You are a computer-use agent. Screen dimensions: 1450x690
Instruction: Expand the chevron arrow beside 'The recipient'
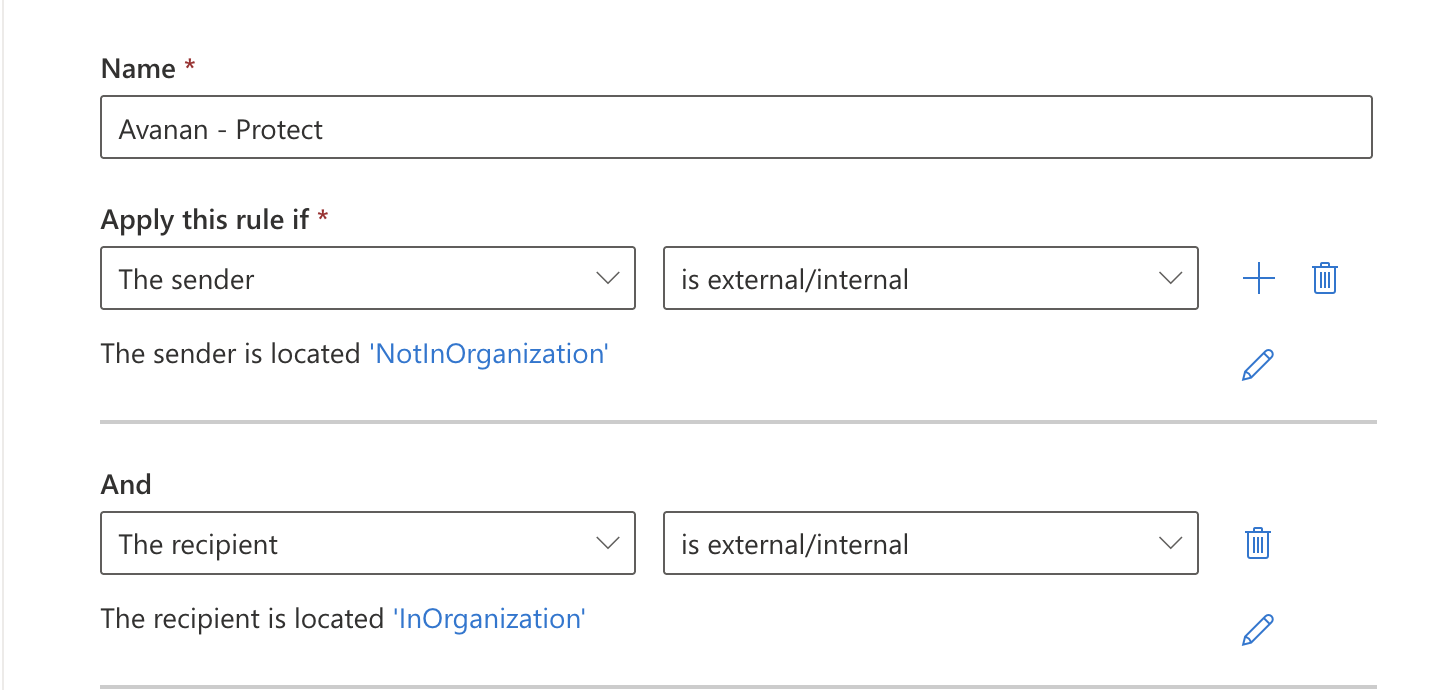coord(607,544)
